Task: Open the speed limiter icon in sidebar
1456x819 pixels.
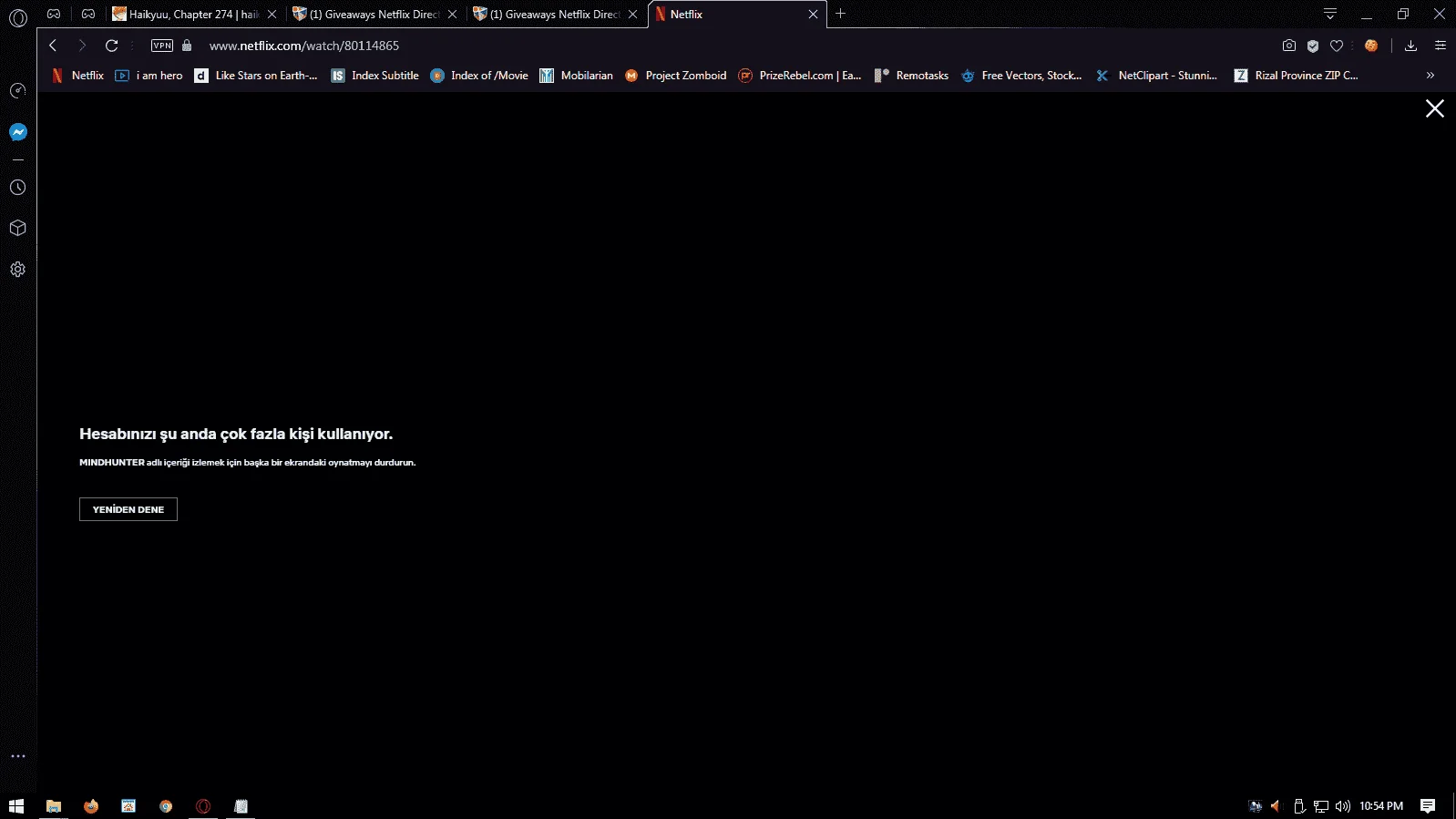Action: coord(17,90)
